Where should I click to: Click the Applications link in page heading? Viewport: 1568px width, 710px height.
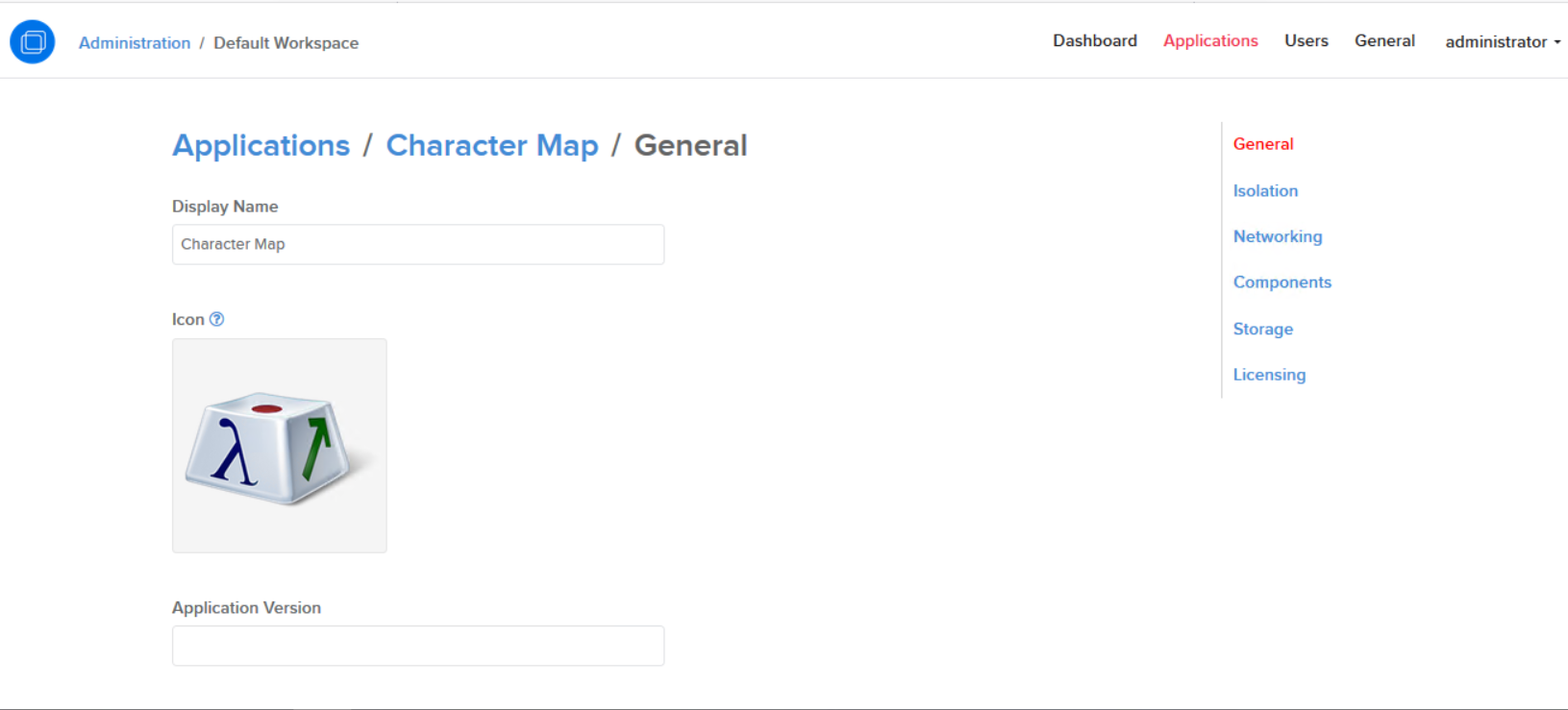click(261, 145)
